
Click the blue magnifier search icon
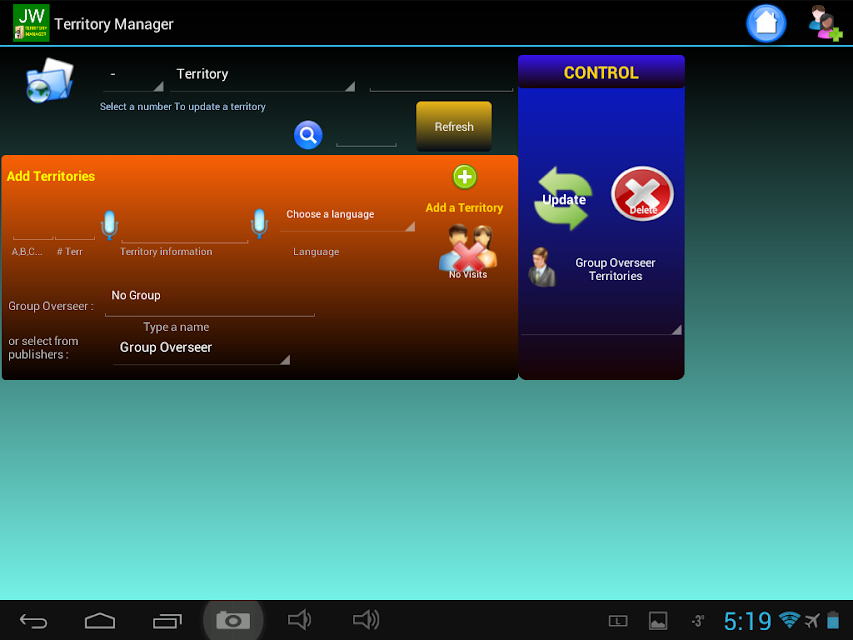click(308, 134)
